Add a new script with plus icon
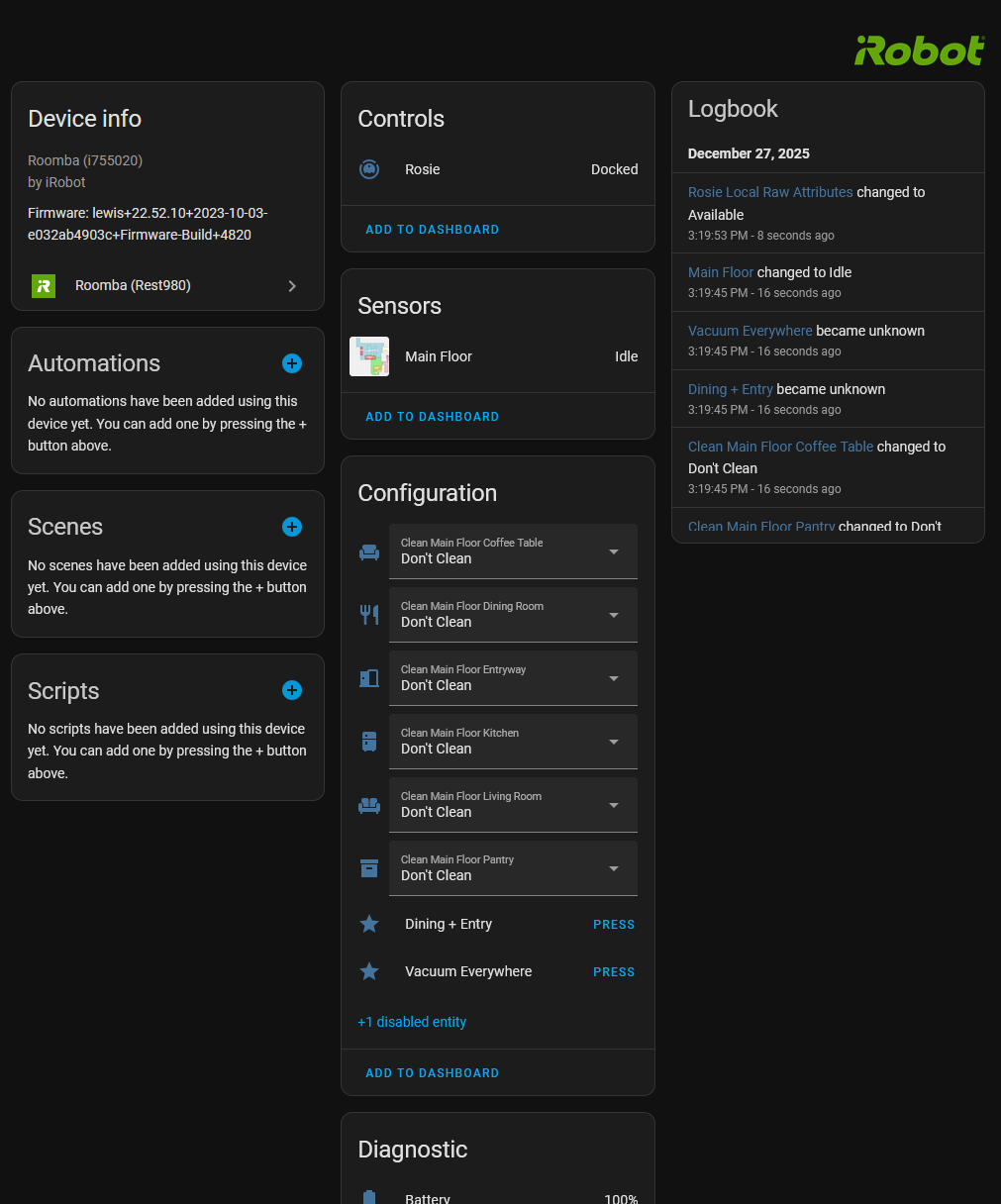The image size is (1001, 1204). click(x=292, y=690)
